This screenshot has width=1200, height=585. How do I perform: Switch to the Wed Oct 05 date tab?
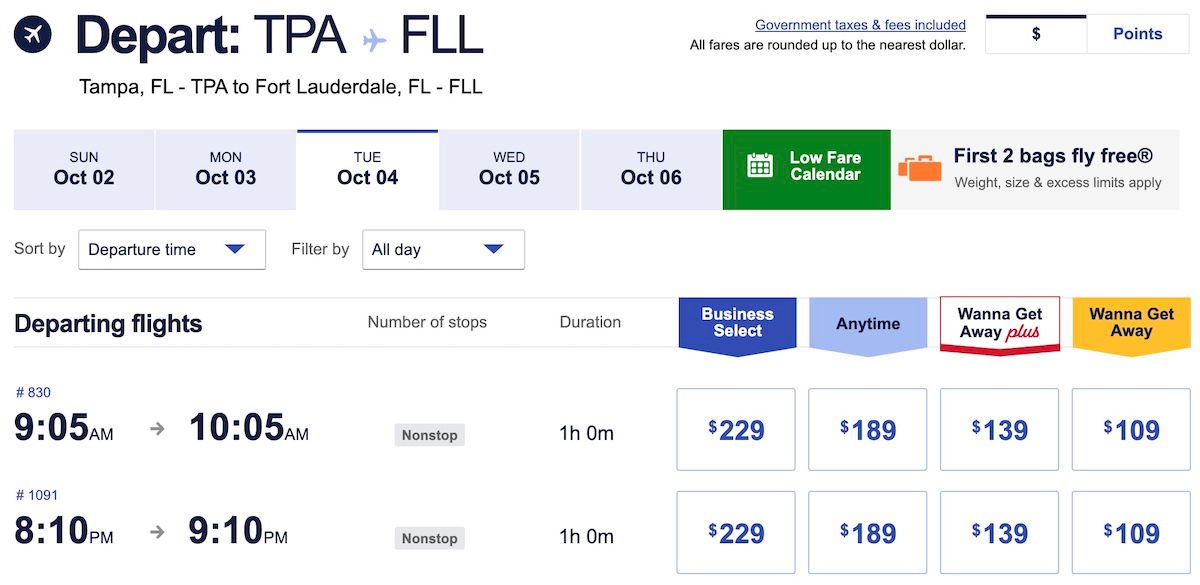tap(508, 169)
